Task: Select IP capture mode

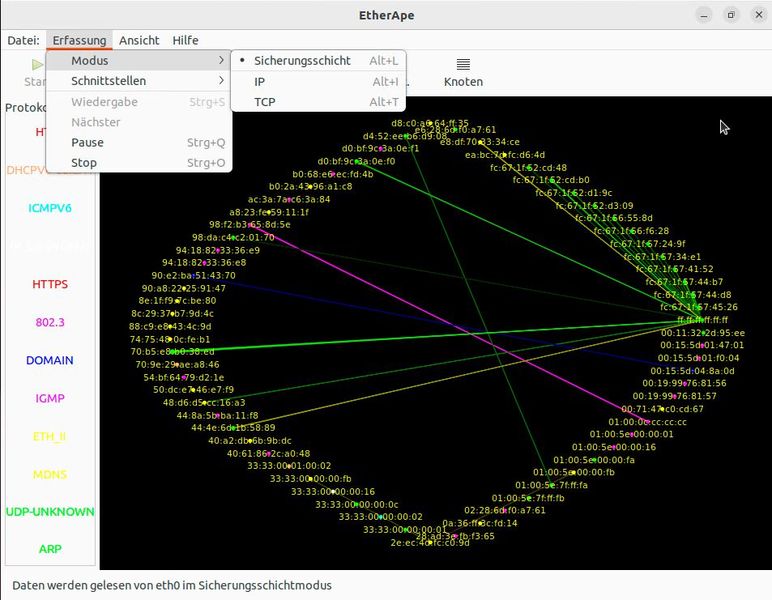Action: tap(319, 82)
